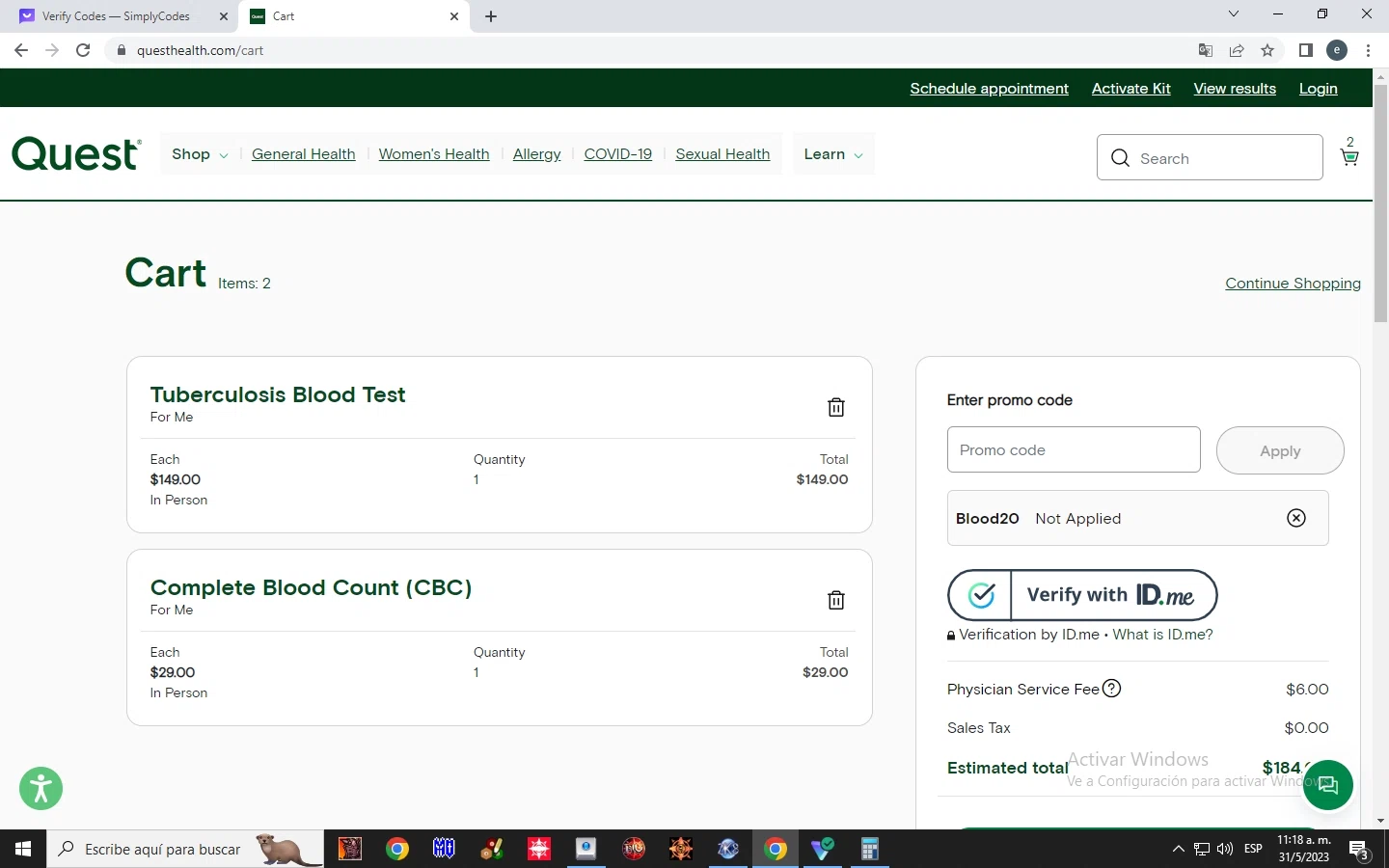Open Women's Health category

(x=434, y=154)
